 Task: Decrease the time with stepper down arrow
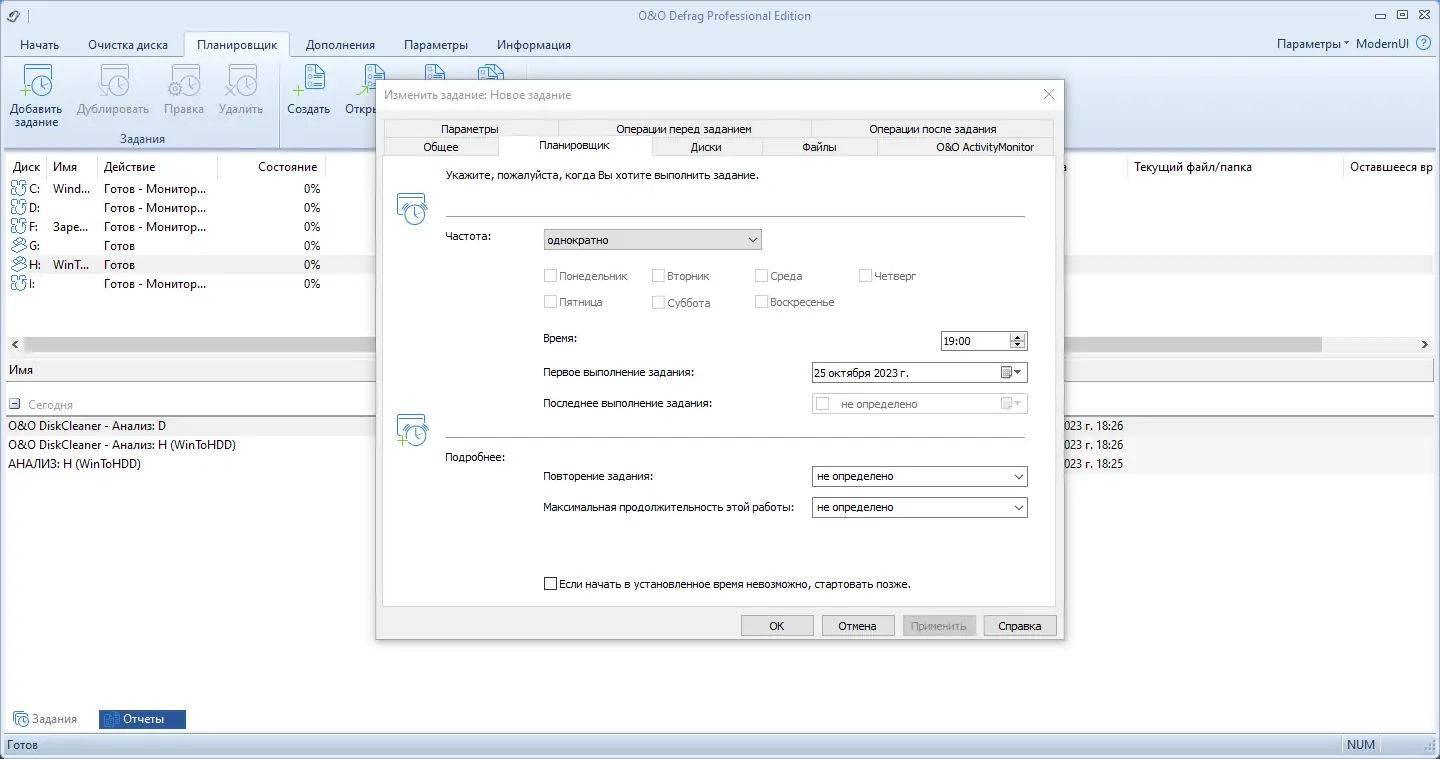click(x=1018, y=345)
